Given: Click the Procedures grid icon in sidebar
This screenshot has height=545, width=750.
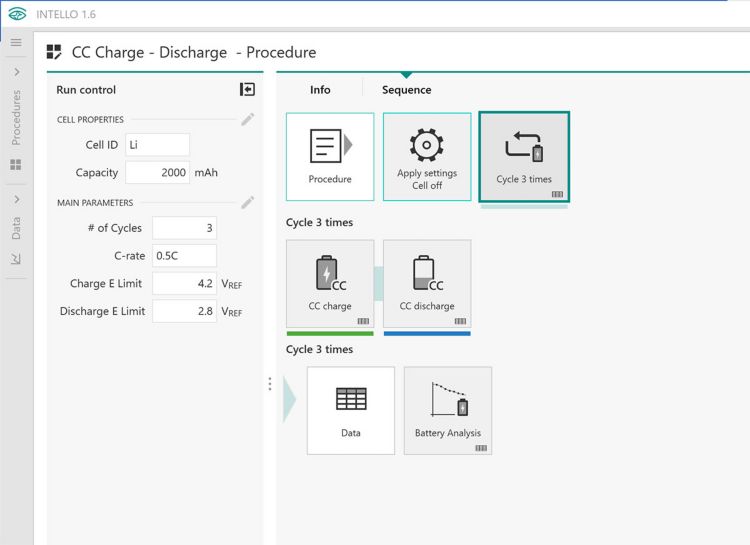Looking at the screenshot, I should pyautogui.click(x=16, y=164).
